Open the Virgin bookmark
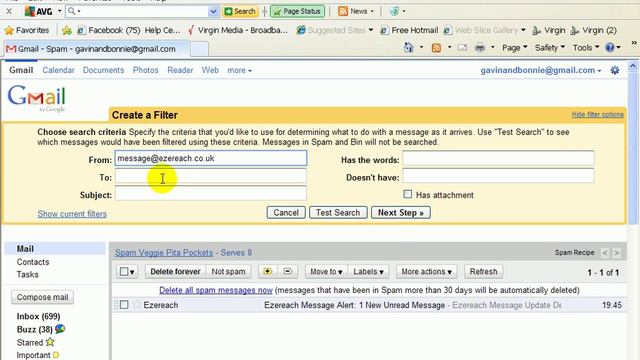 549,30
